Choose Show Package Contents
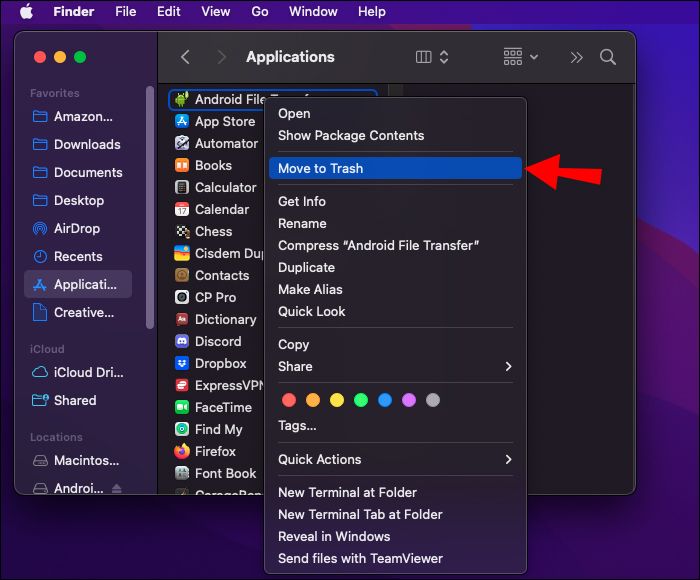 point(395,136)
